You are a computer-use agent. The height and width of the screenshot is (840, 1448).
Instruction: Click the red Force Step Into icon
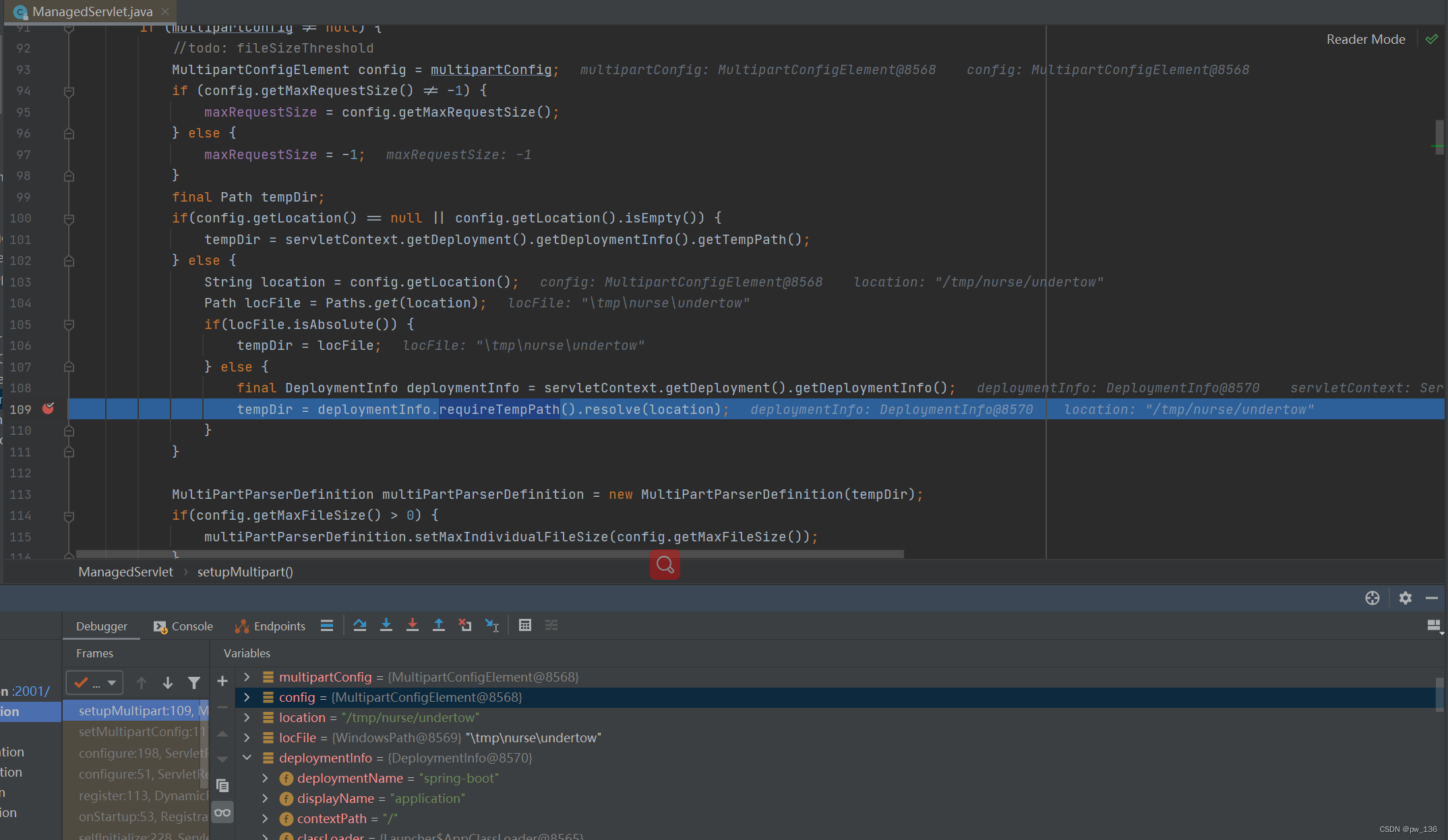(x=413, y=626)
